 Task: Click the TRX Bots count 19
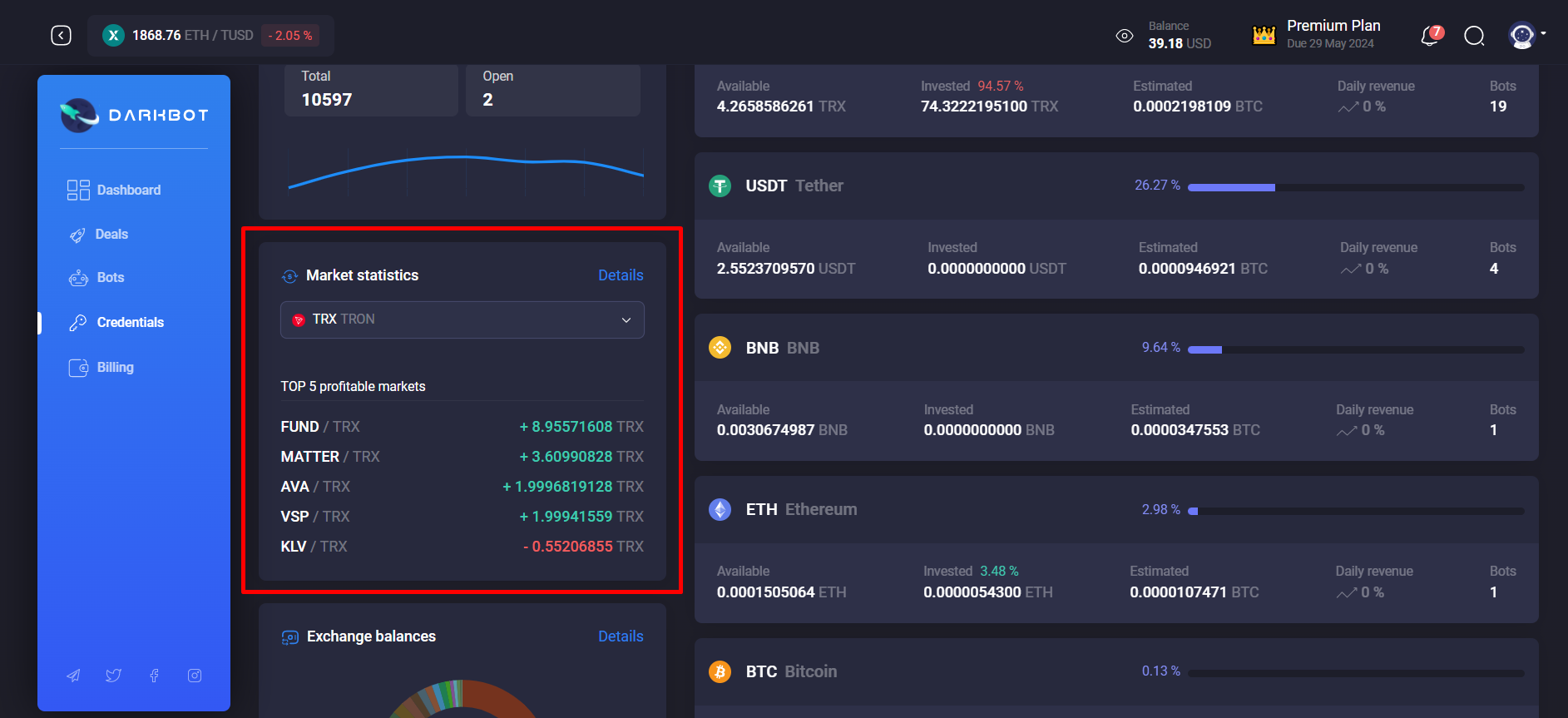[1498, 106]
